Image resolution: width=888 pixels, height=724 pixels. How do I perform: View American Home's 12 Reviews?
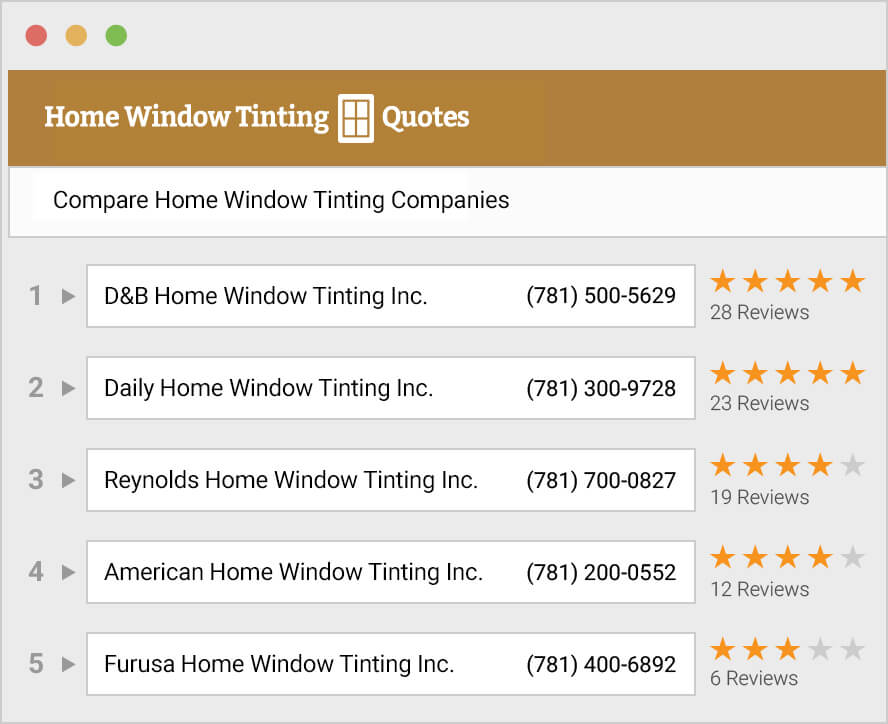(x=759, y=589)
